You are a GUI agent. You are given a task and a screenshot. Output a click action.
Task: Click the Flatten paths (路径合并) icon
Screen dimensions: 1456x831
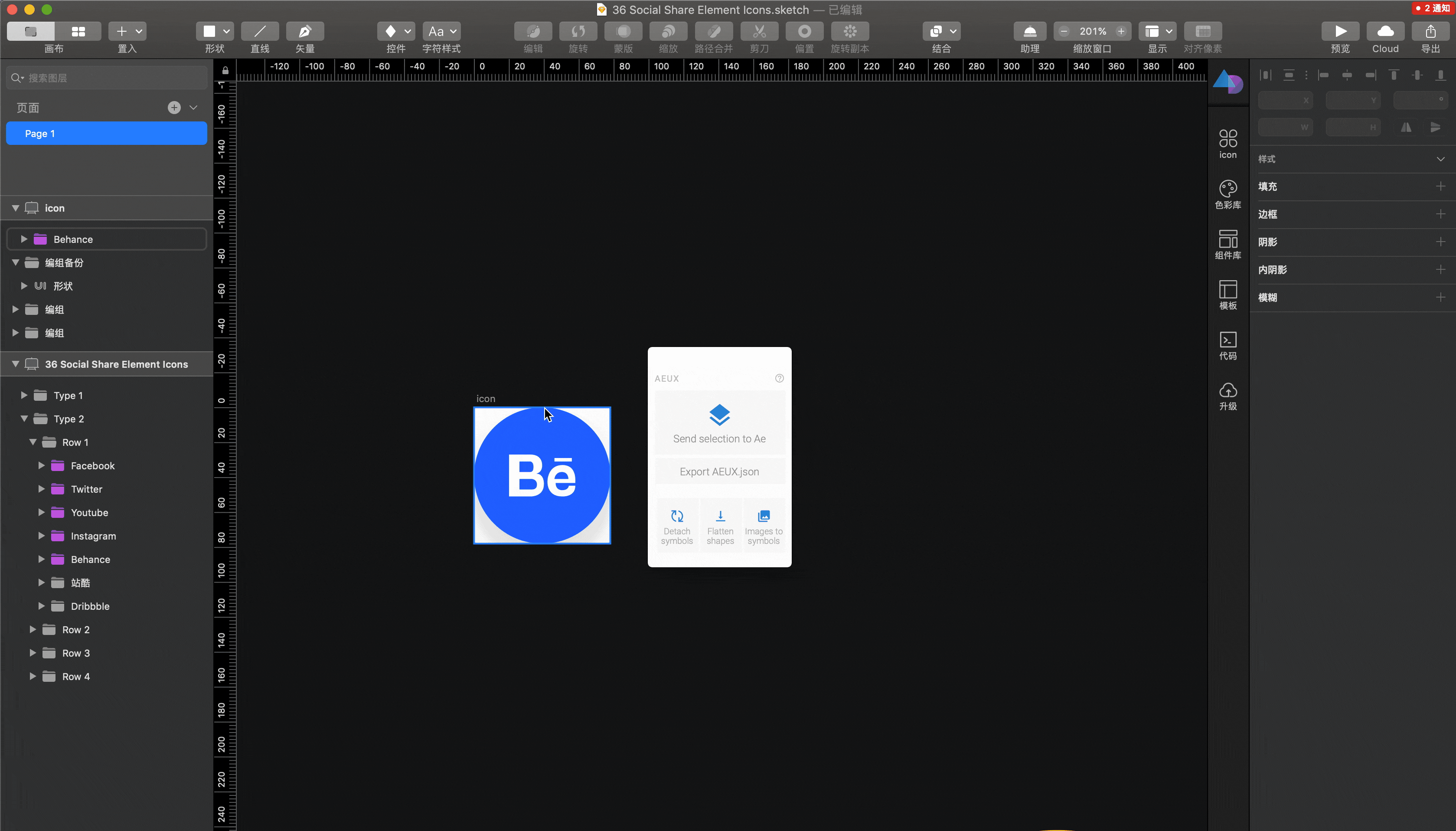pyautogui.click(x=714, y=31)
